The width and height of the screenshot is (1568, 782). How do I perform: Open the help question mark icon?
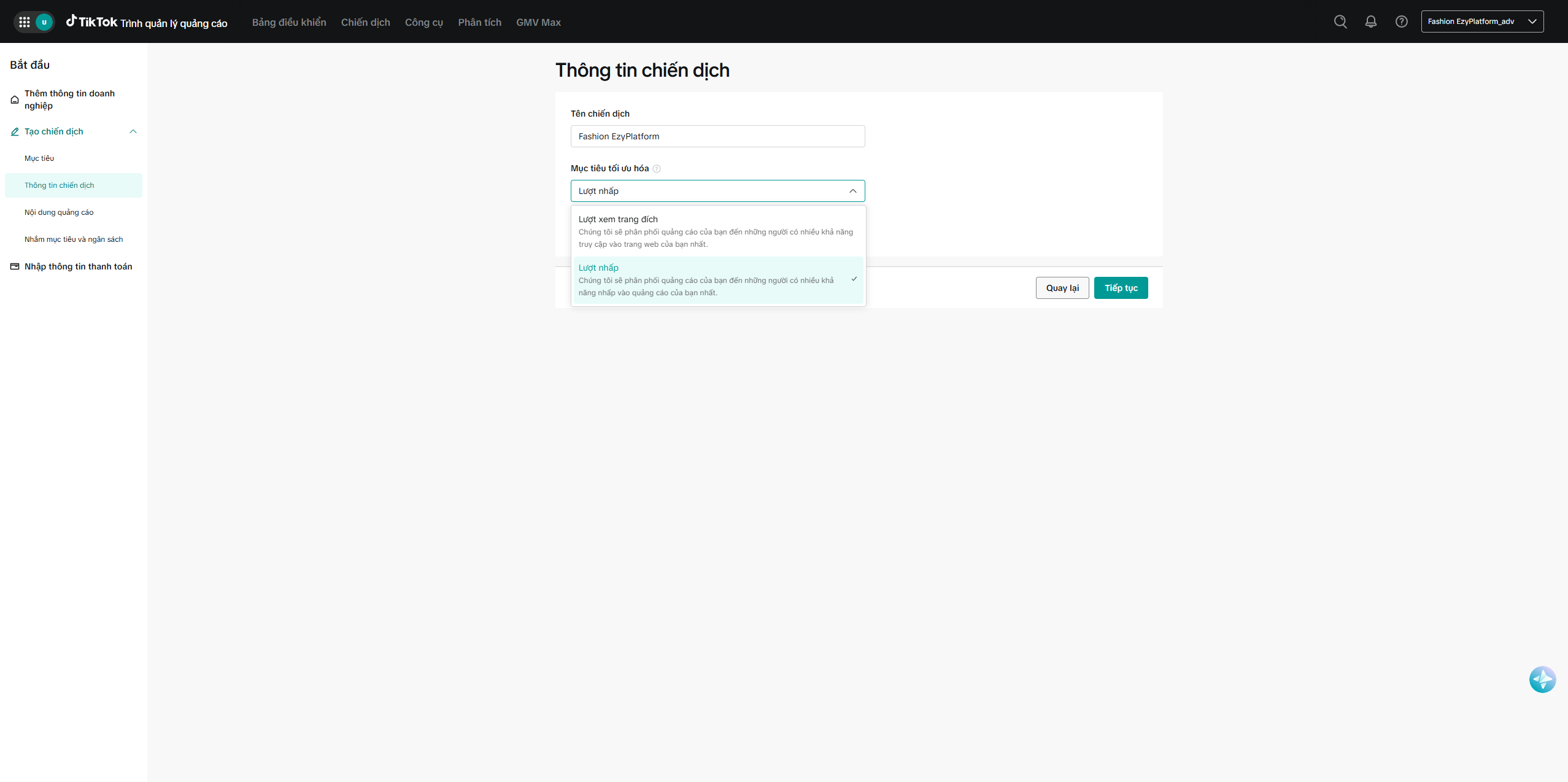[x=1402, y=21]
